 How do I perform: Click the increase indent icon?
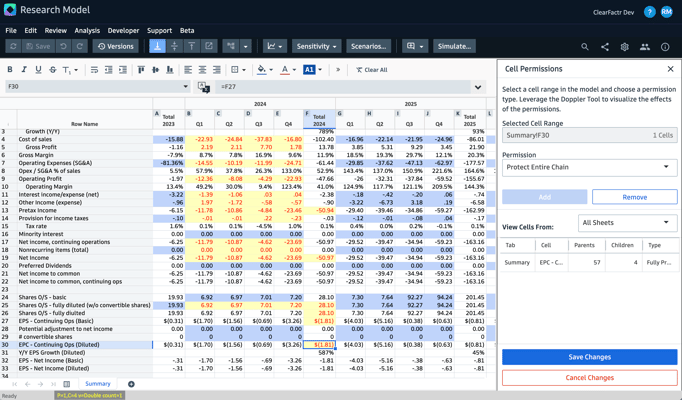click(x=123, y=70)
